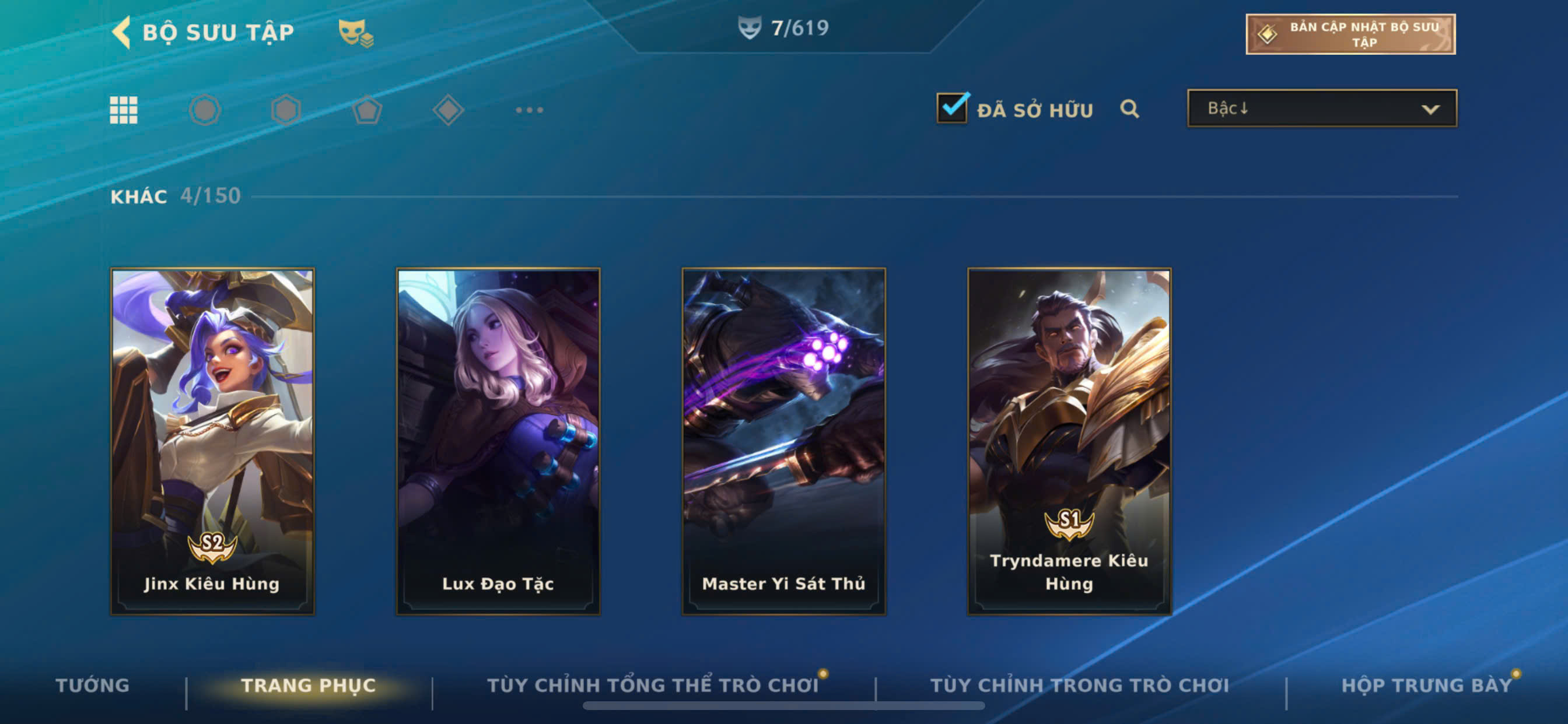Open the skin shop mask icon
The image size is (1568, 724).
tap(356, 33)
